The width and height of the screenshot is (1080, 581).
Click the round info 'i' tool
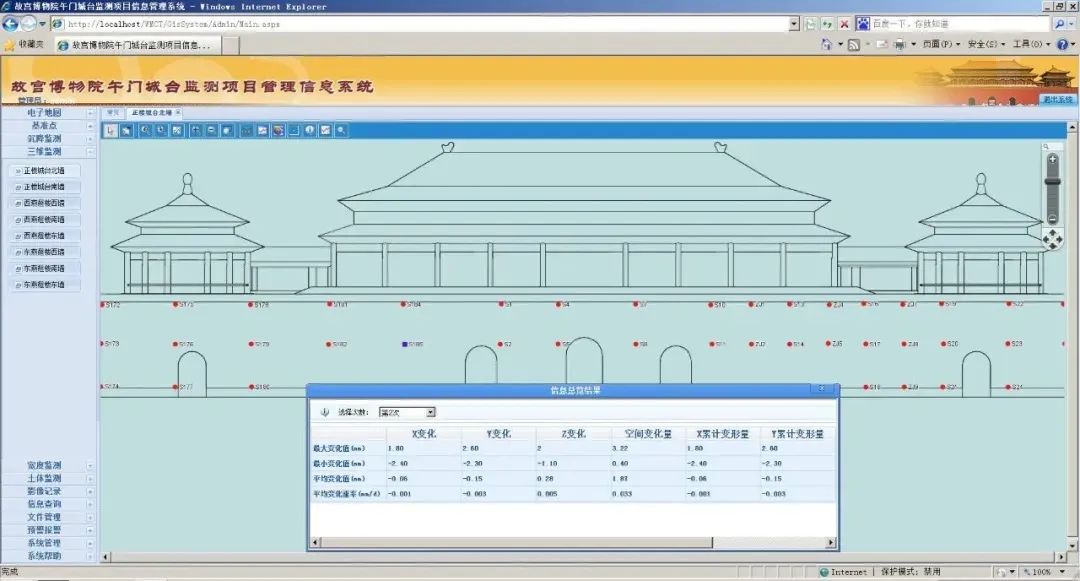[310, 130]
